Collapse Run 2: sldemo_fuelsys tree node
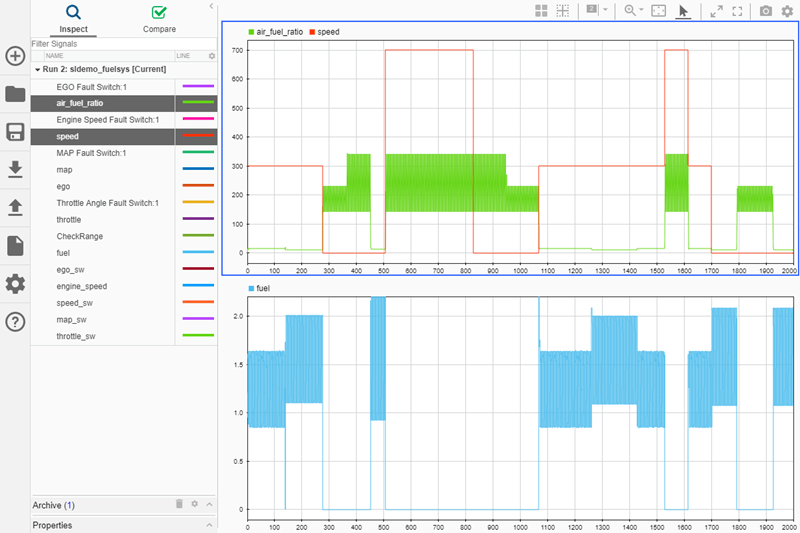 (x=37, y=69)
